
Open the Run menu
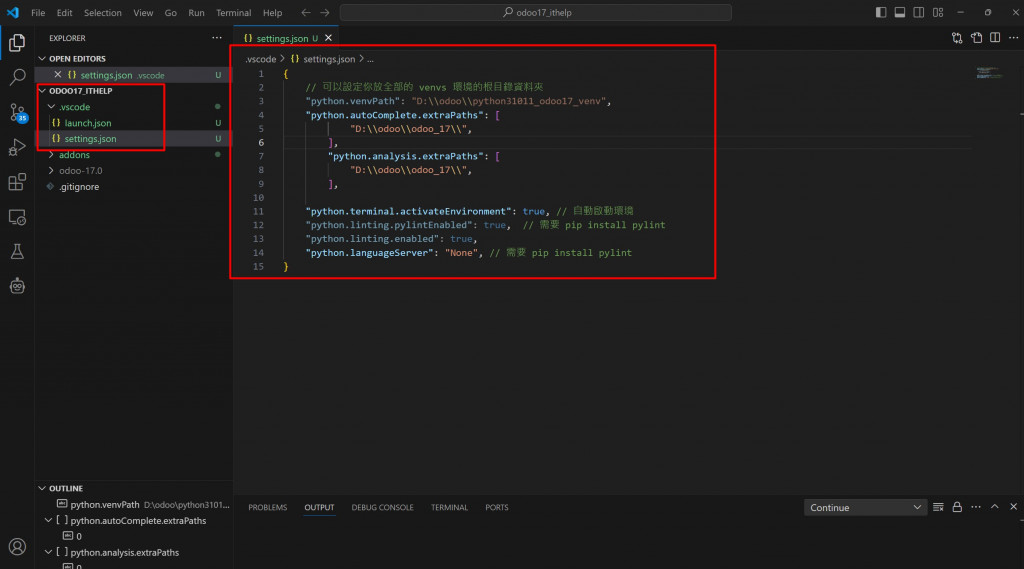click(196, 12)
